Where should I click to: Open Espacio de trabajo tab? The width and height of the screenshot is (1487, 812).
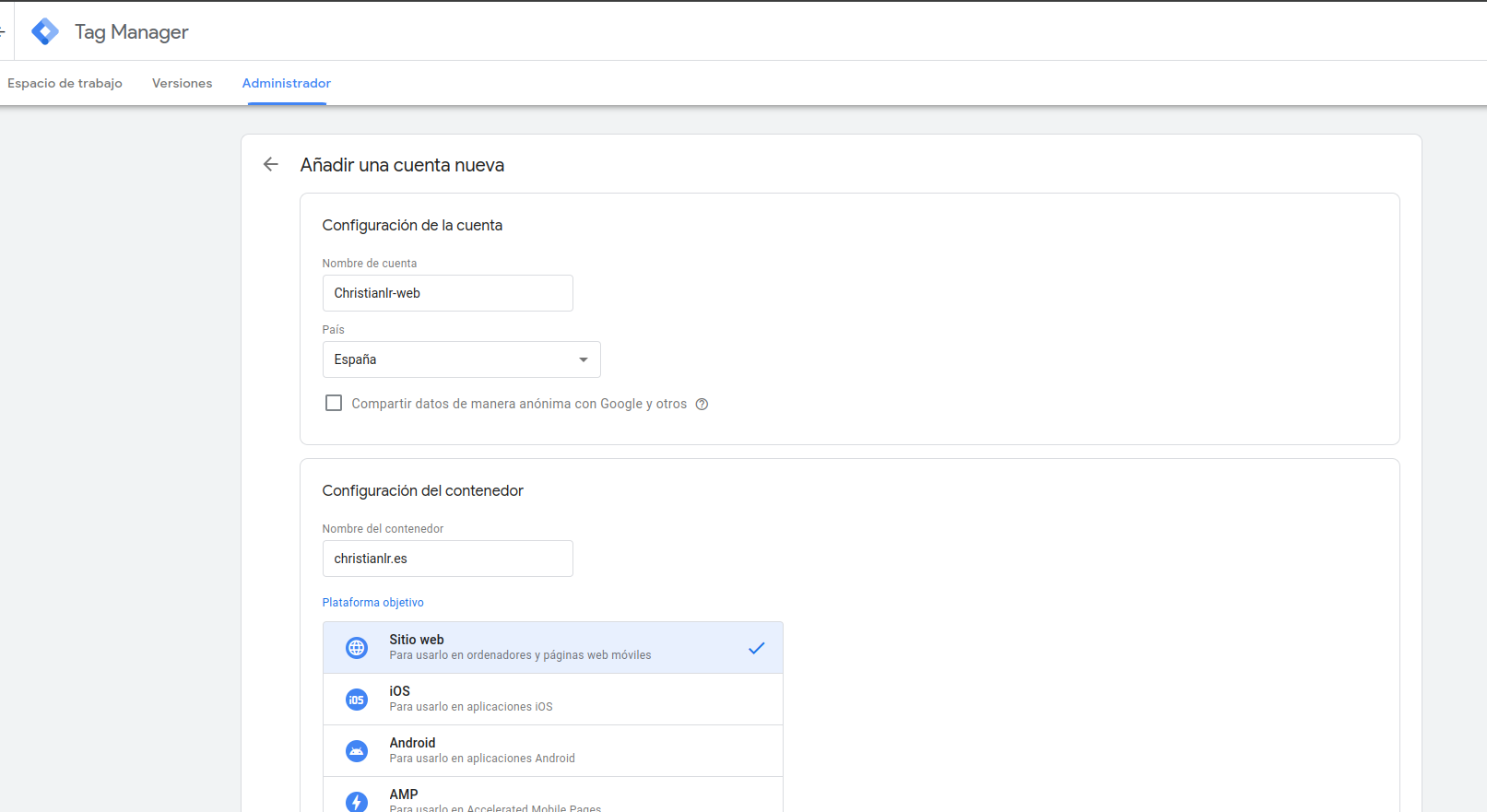click(x=65, y=83)
